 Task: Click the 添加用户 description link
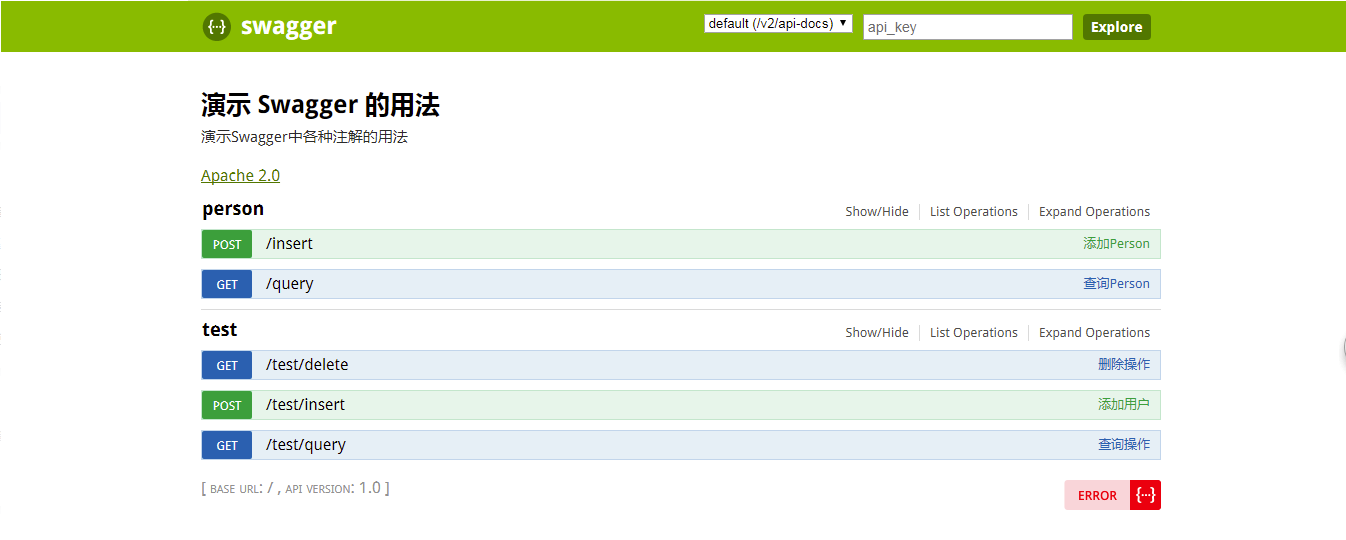pyautogui.click(x=1124, y=405)
